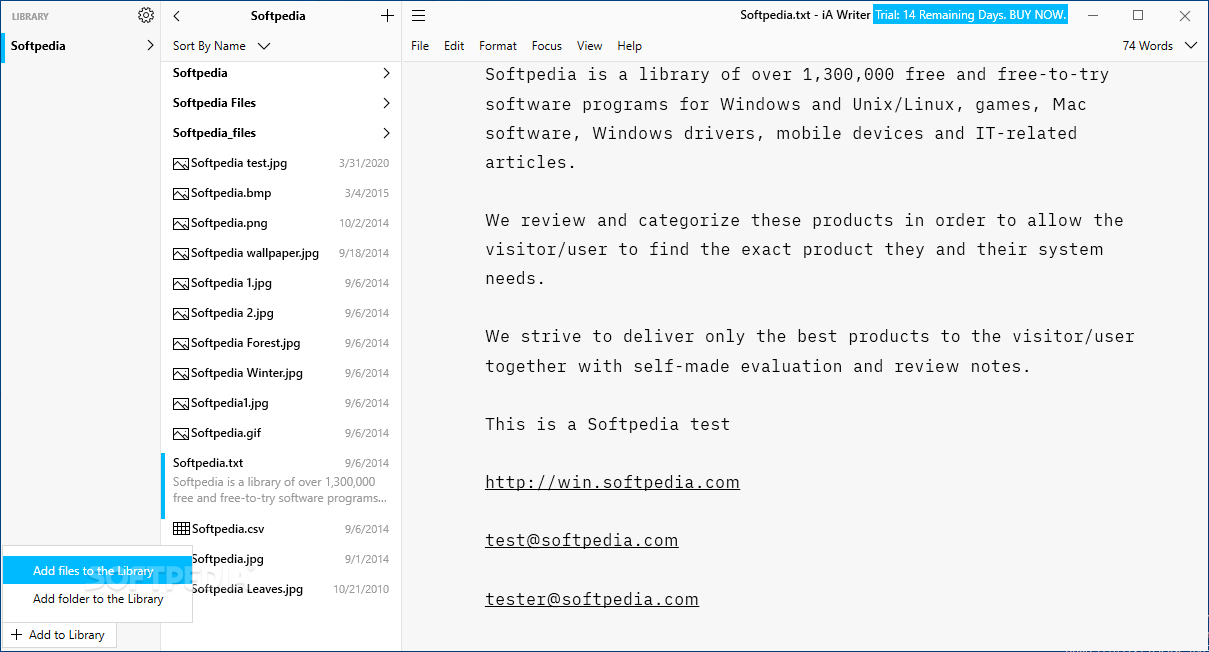Expand the Softpedia folder chevron
1209x652 pixels.
point(386,73)
